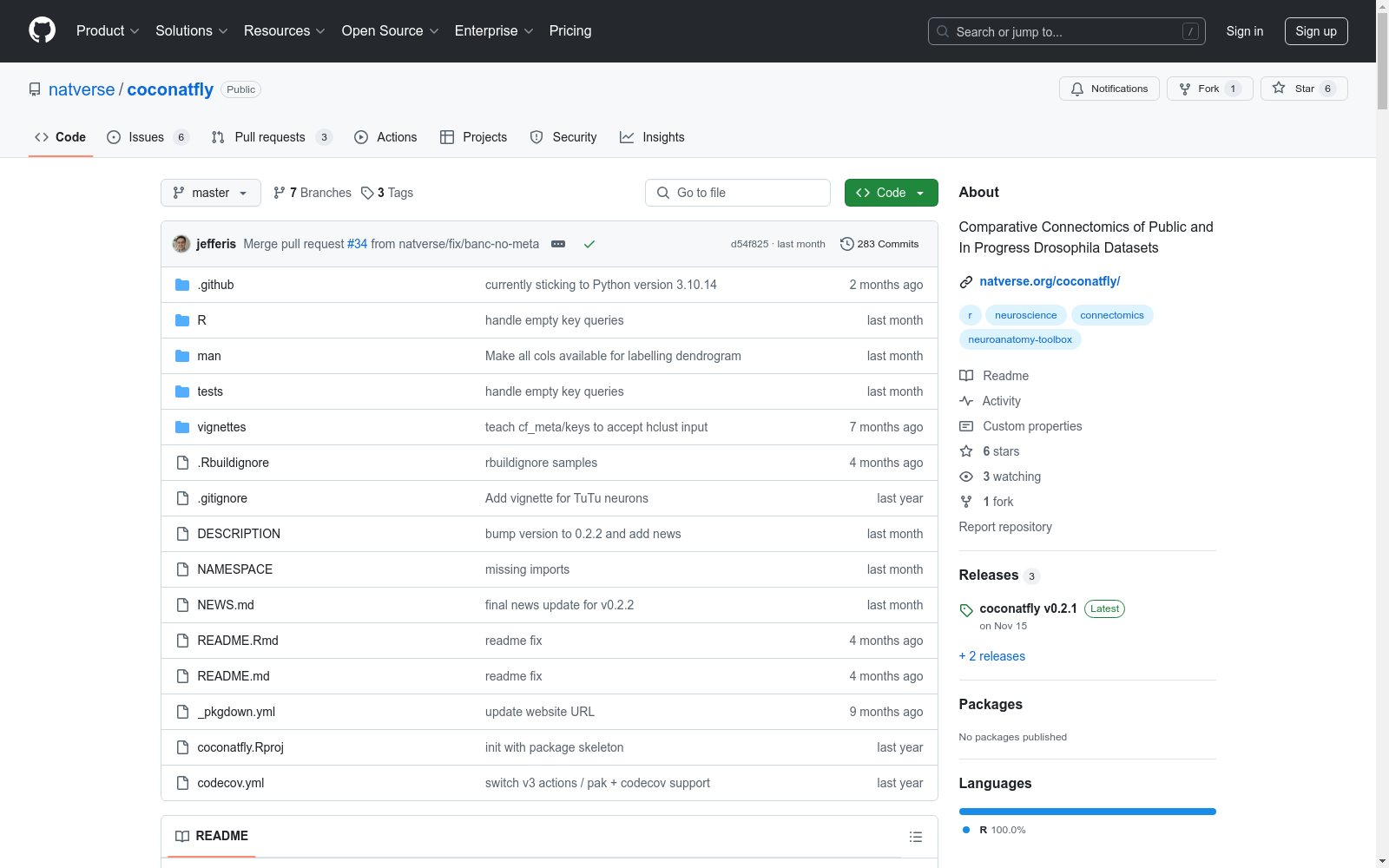Click the connectomics topic tag

[x=1112, y=315]
